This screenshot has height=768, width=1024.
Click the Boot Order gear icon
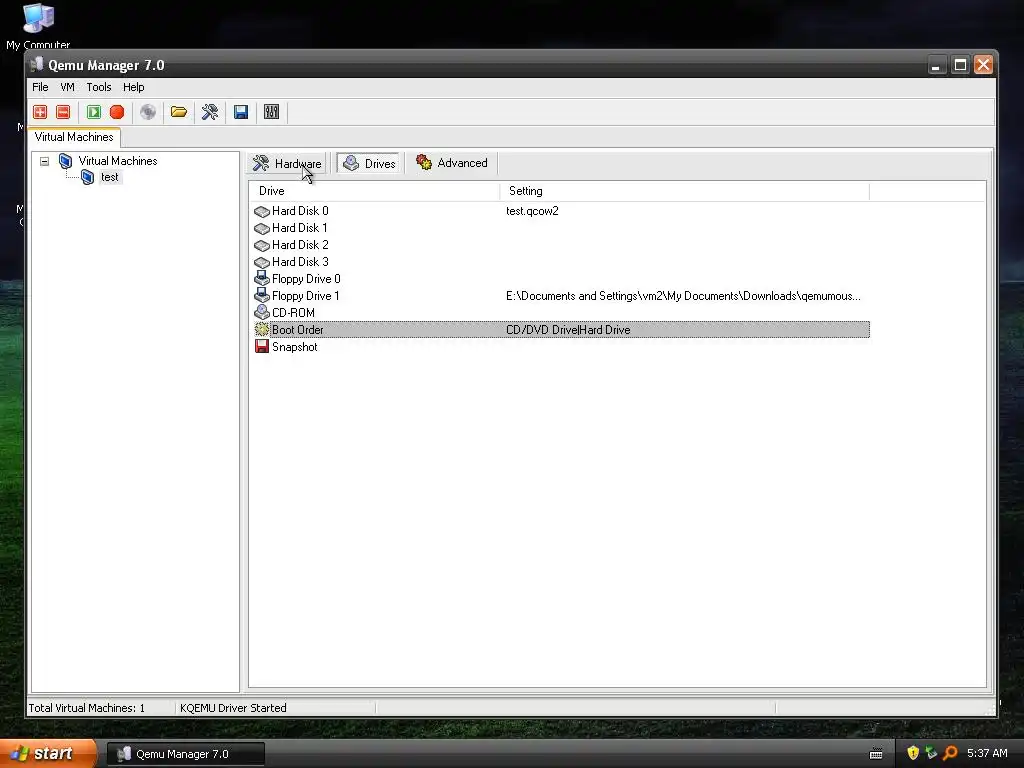[x=262, y=330]
